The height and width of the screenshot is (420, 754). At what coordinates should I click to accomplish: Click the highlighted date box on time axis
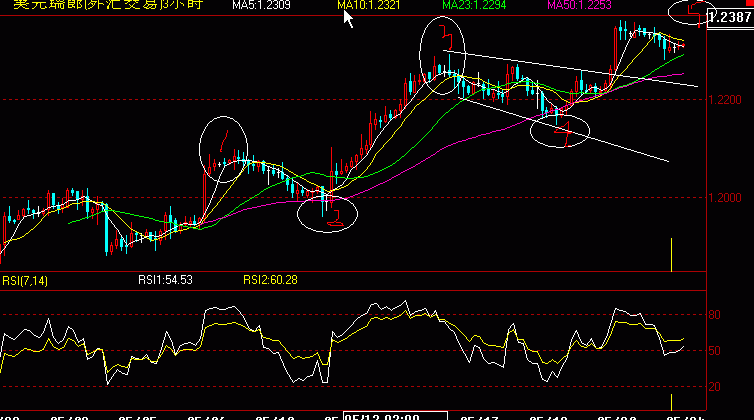pos(395,416)
